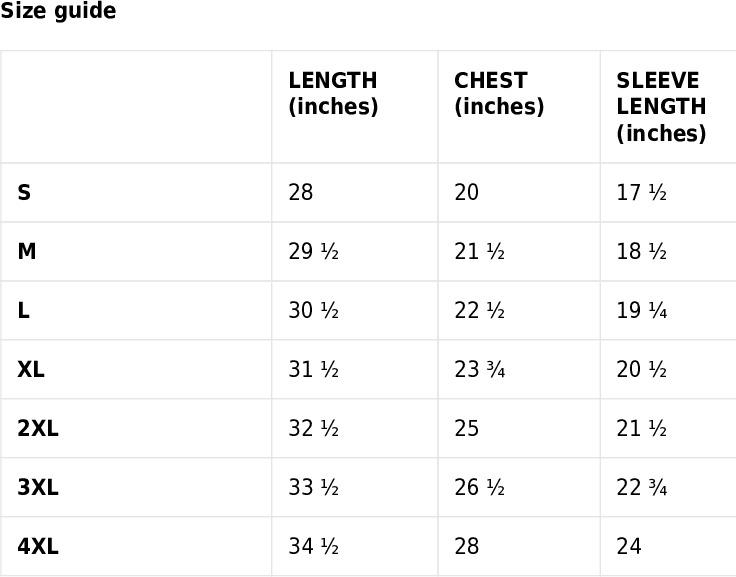Click the 4XL size row label

[38, 546]
